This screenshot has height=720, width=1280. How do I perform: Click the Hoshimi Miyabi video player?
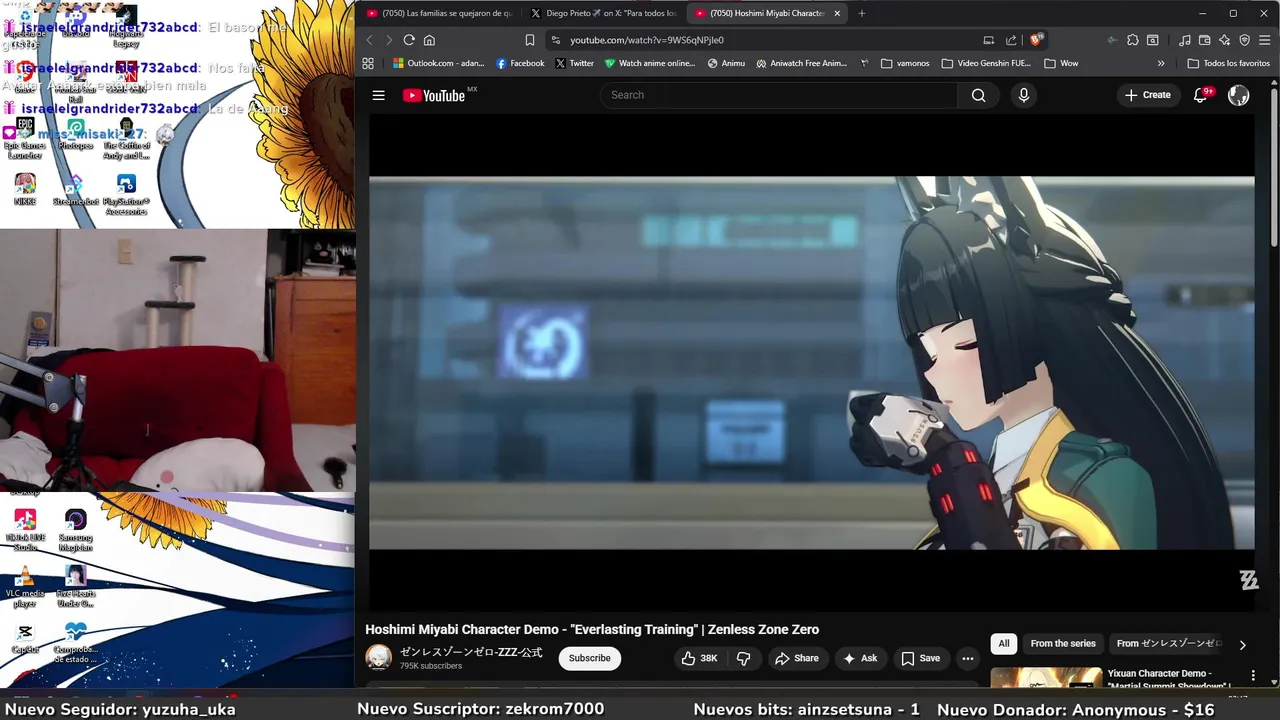[x=811, y=363]
